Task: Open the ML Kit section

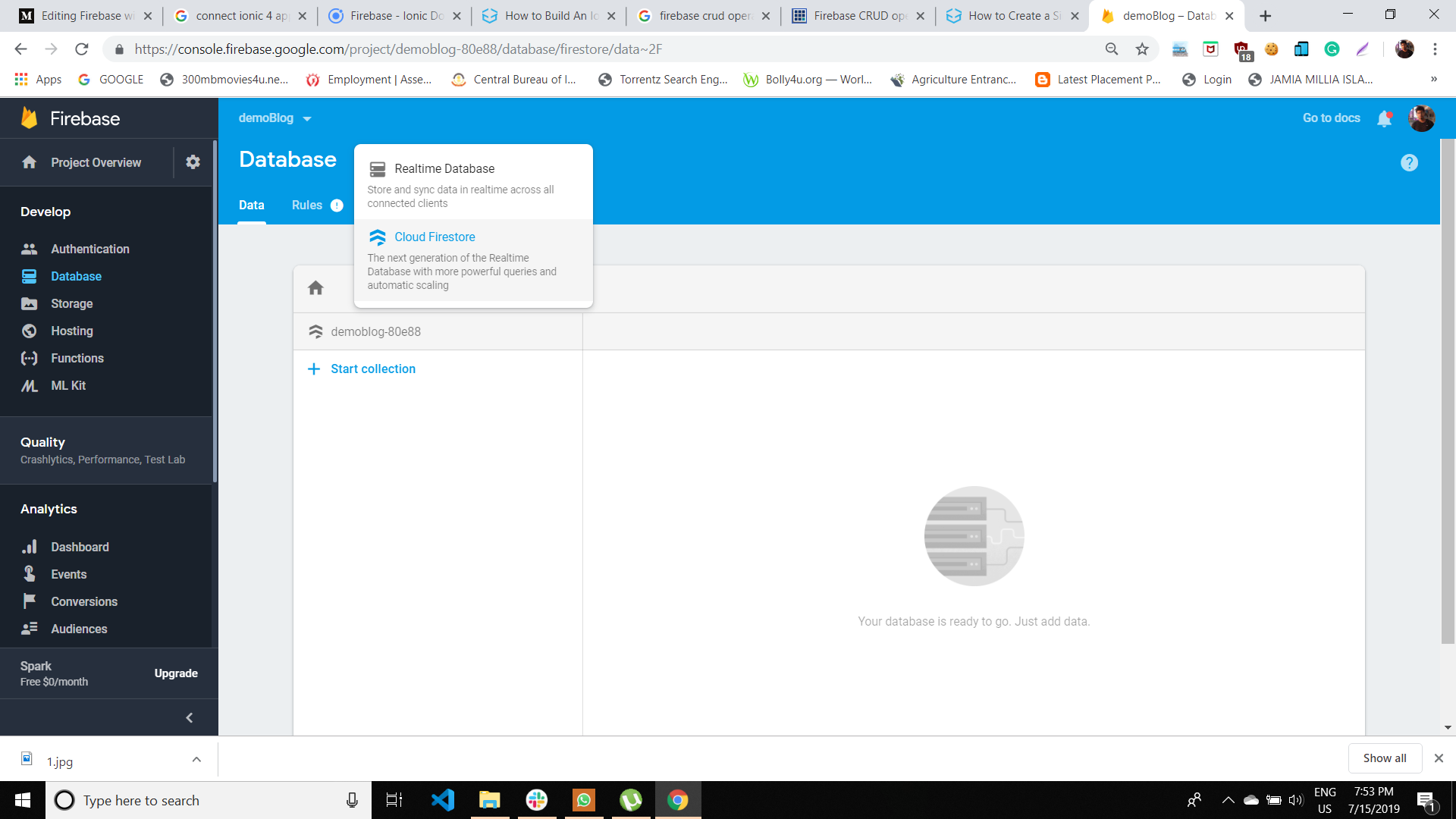Action: coord(67,385)
